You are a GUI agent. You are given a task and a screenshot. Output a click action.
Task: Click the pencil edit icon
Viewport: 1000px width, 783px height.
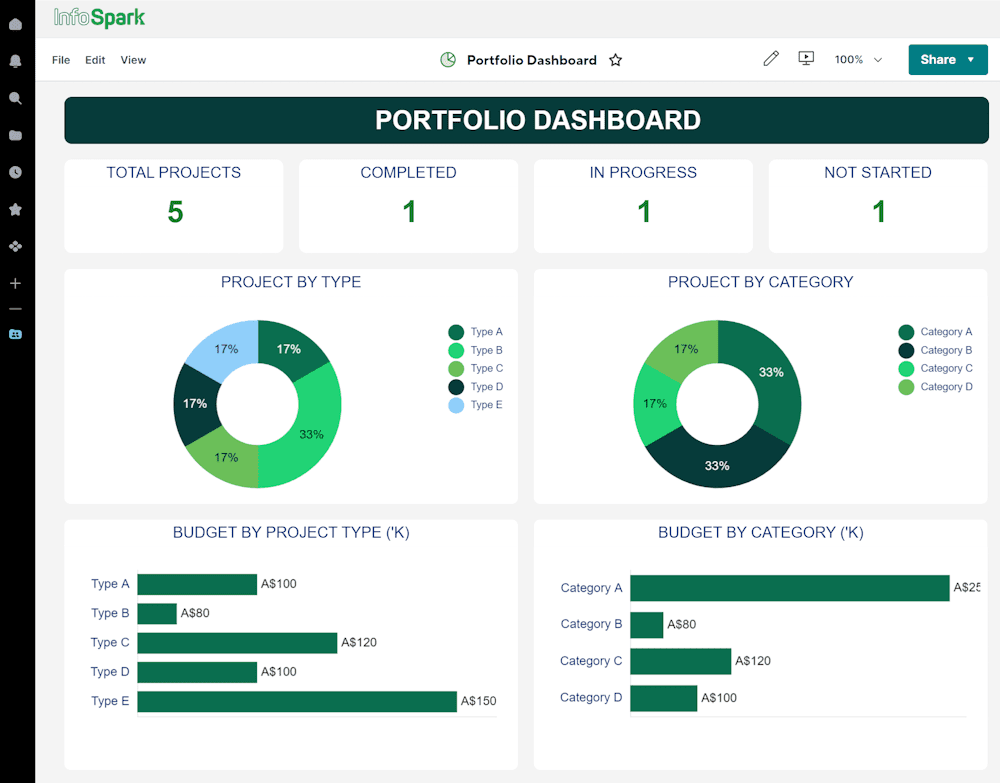point(770,59)
